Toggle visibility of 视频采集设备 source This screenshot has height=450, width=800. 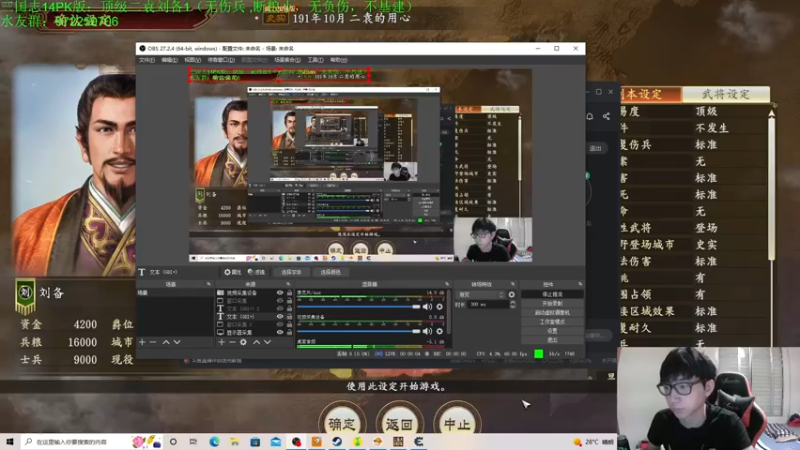[280, 293]
